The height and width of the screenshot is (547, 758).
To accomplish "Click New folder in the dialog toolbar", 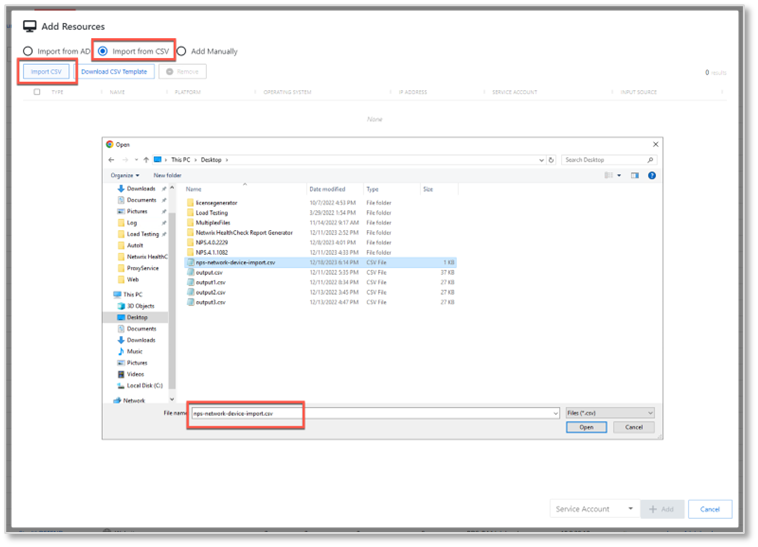I will pos(167,175).
